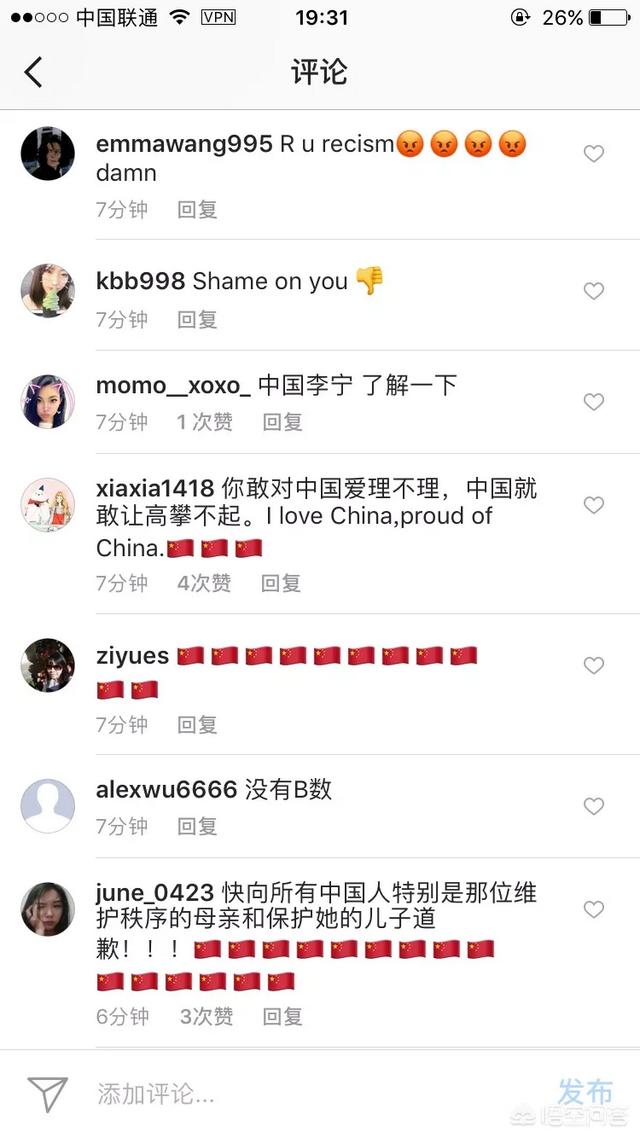Screen dimensions: 640x1138
Task: View the 3次赞 likes on june_0423's comment
Action: click(x=206, y=1016)
